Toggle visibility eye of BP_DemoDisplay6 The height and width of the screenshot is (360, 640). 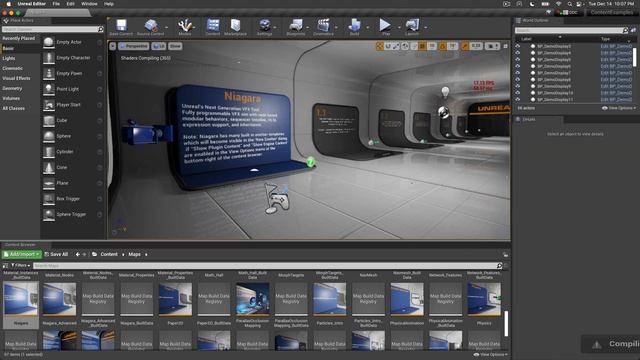tap(518, 67)
